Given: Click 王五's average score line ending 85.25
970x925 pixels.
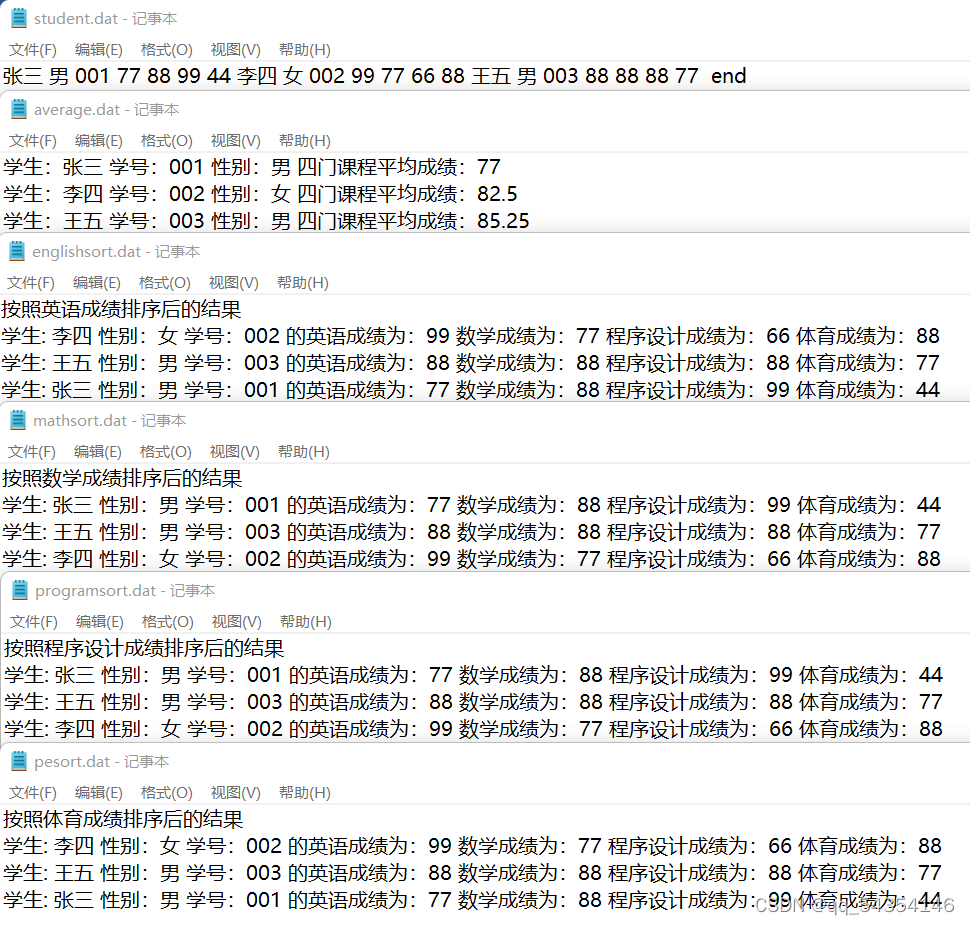Looking at the screenshot, I should pyautogui.click(x=266, y=221).
